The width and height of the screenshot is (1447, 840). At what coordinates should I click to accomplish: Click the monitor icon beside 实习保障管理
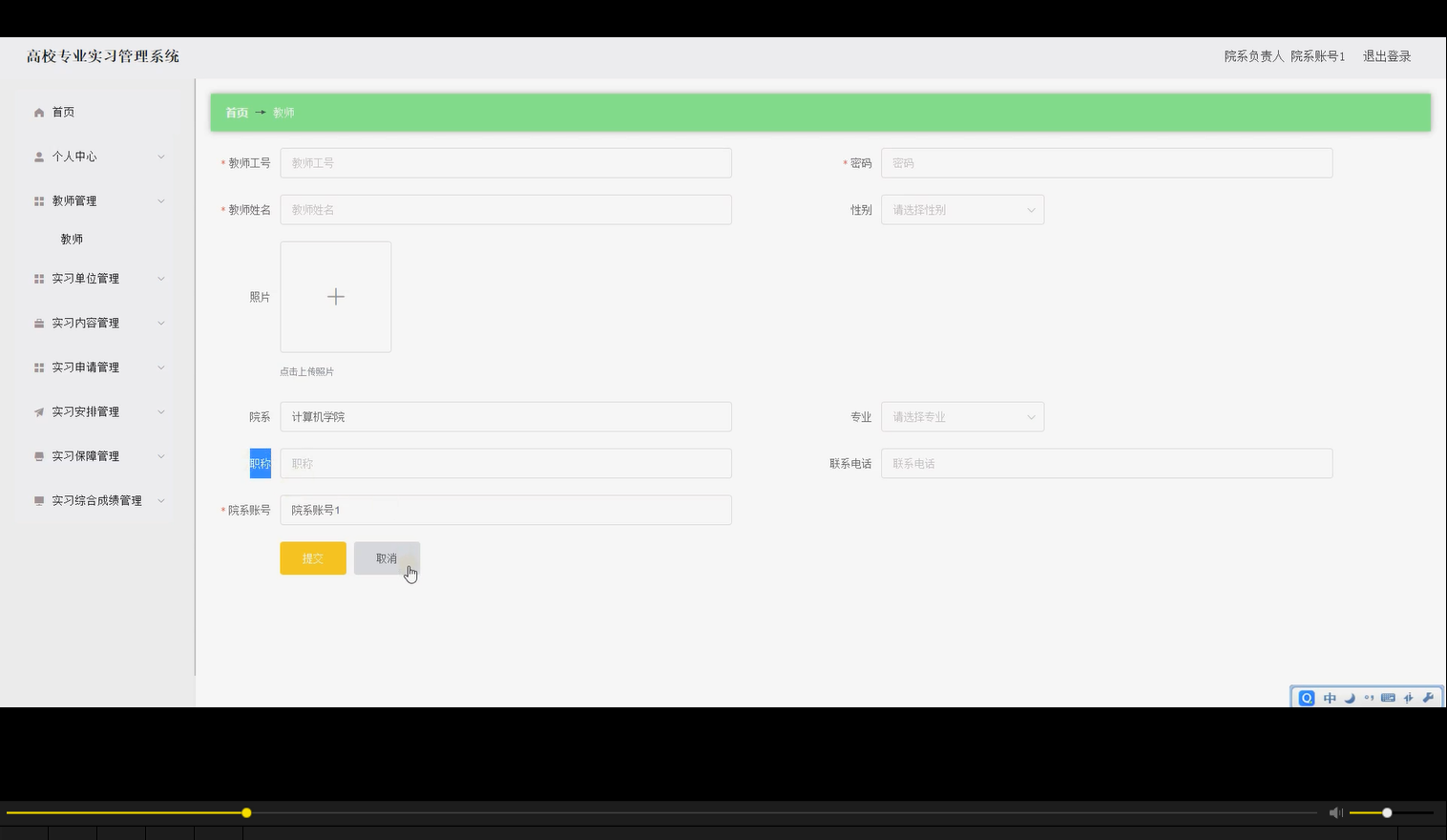[39, 456]
